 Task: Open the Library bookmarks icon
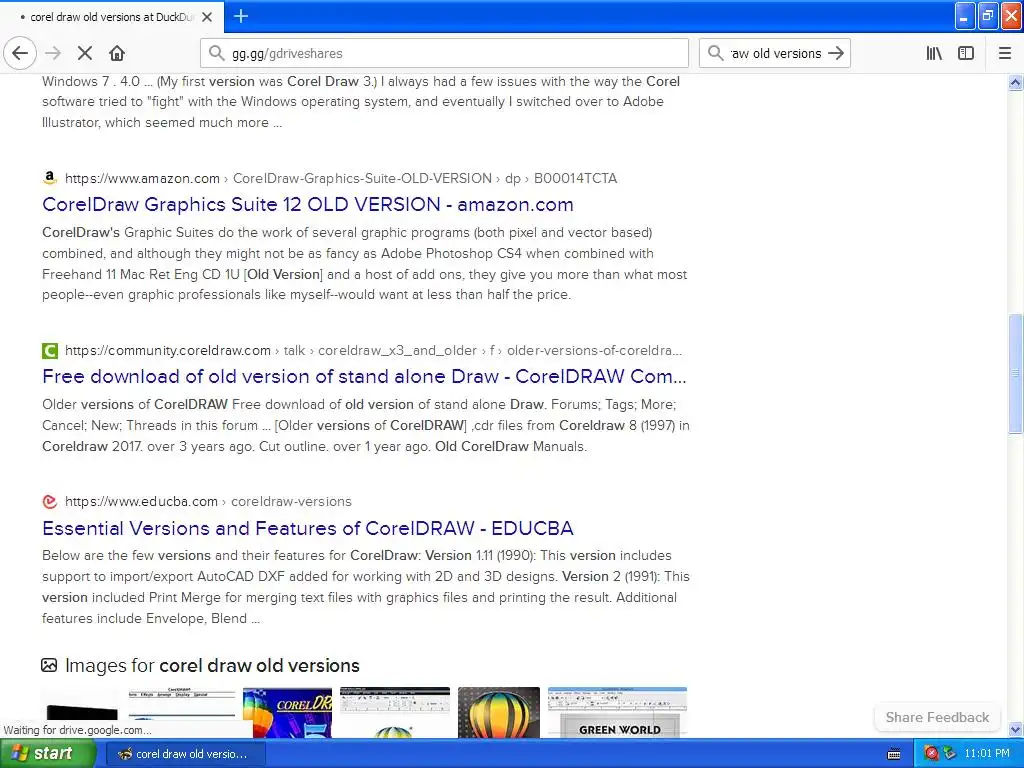934,54
